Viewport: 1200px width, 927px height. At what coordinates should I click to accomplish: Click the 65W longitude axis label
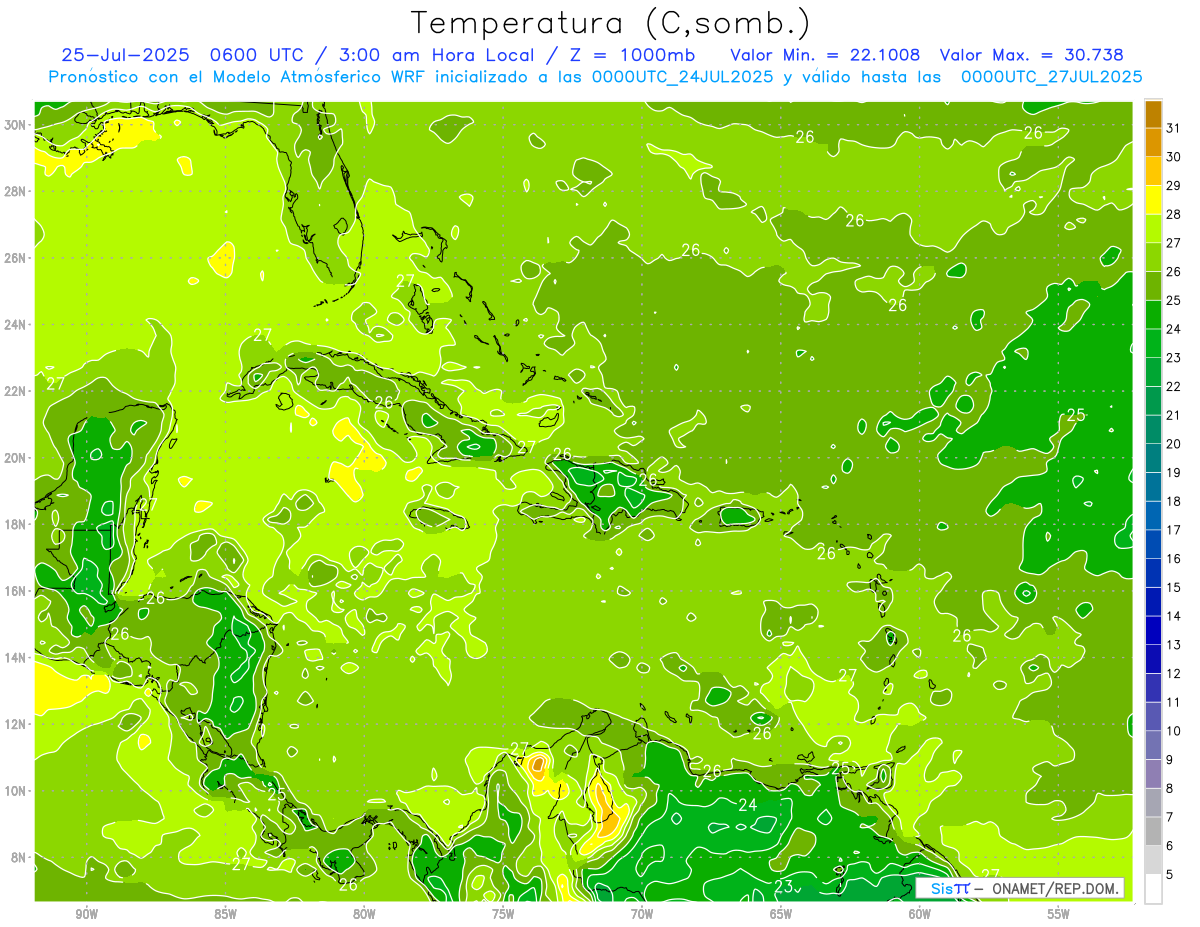click(x=781, y=914)
